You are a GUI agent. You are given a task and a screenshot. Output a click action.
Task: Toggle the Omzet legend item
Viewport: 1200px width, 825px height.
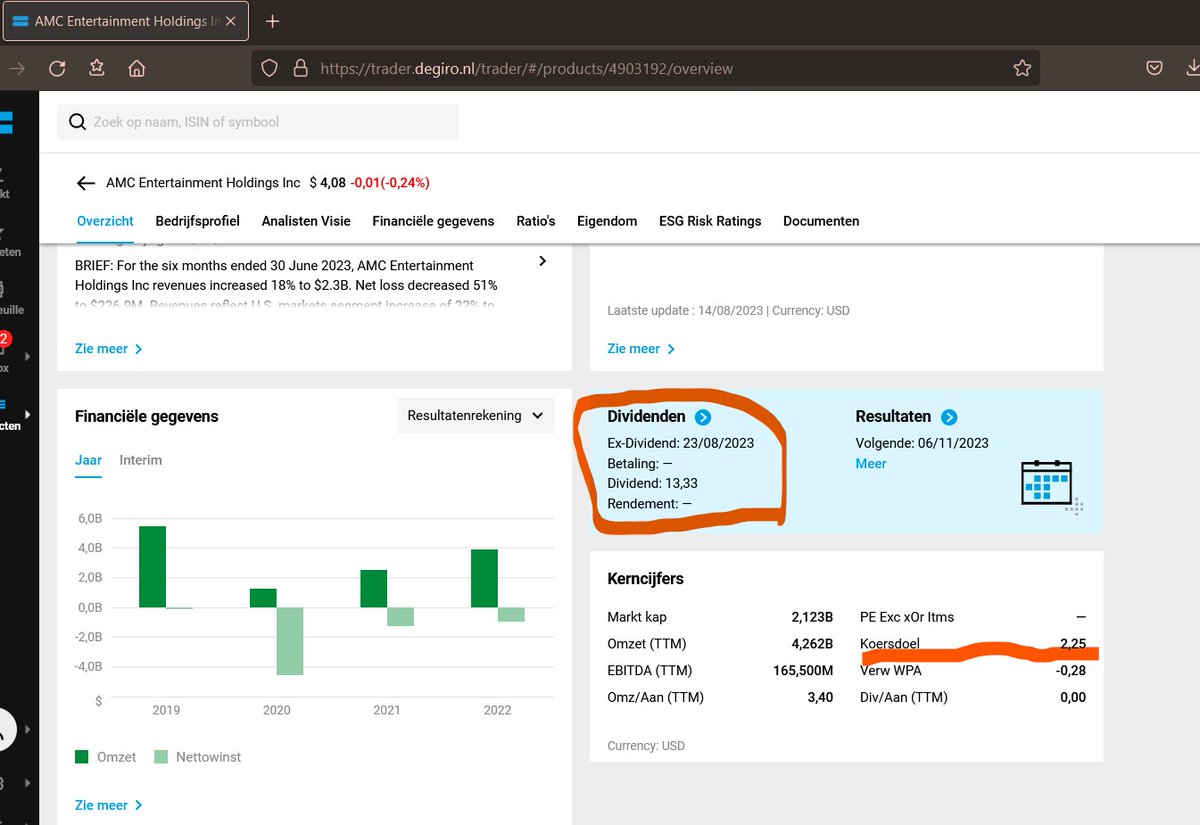[x=106, y=757]
